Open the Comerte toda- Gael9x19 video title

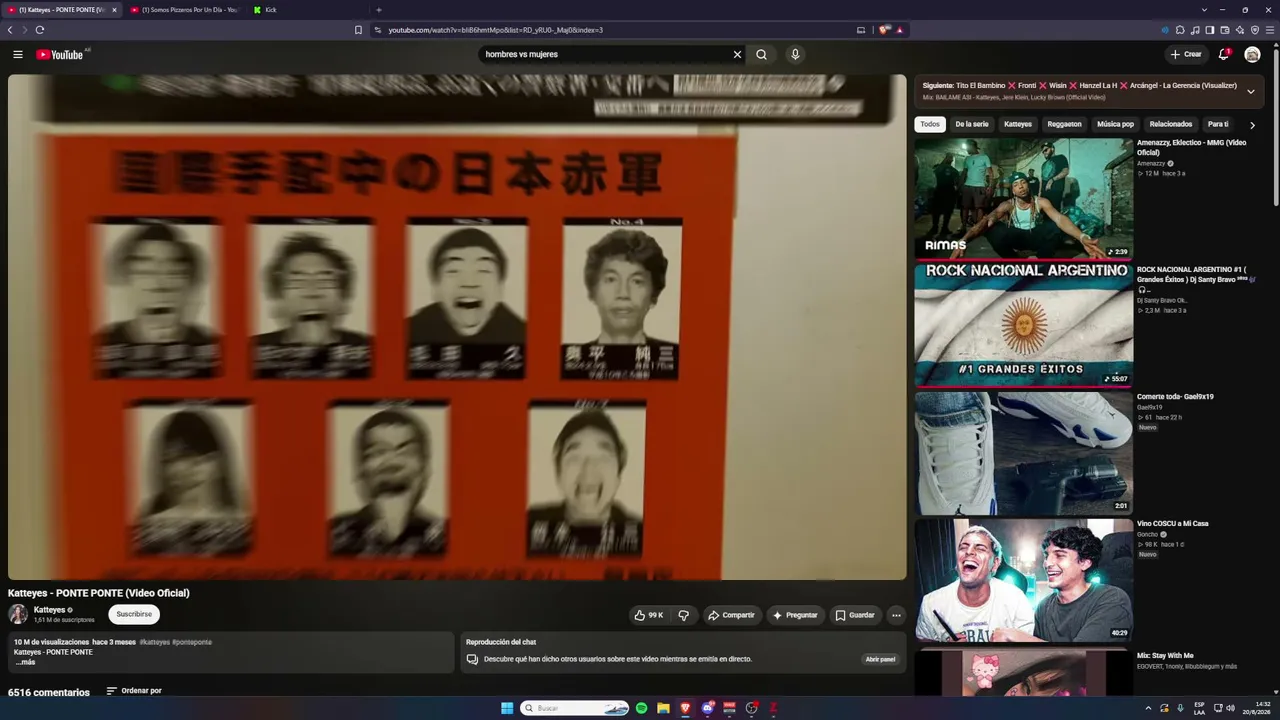coord(1175,397)
